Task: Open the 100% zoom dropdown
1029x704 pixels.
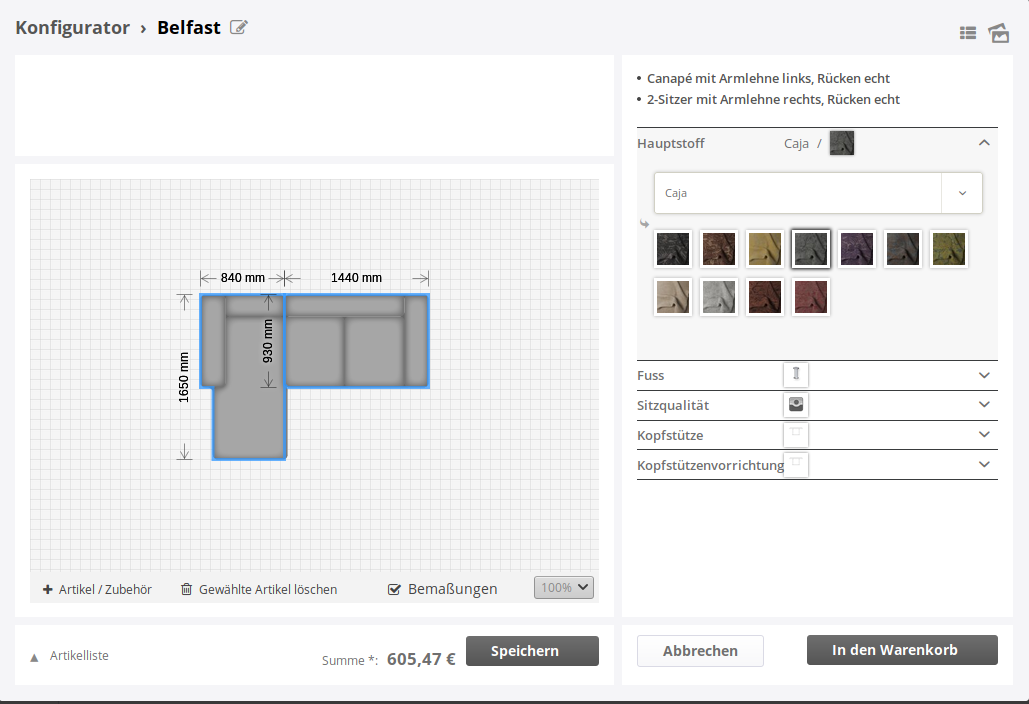Action: pyautogui.click(x=564, y=588)
